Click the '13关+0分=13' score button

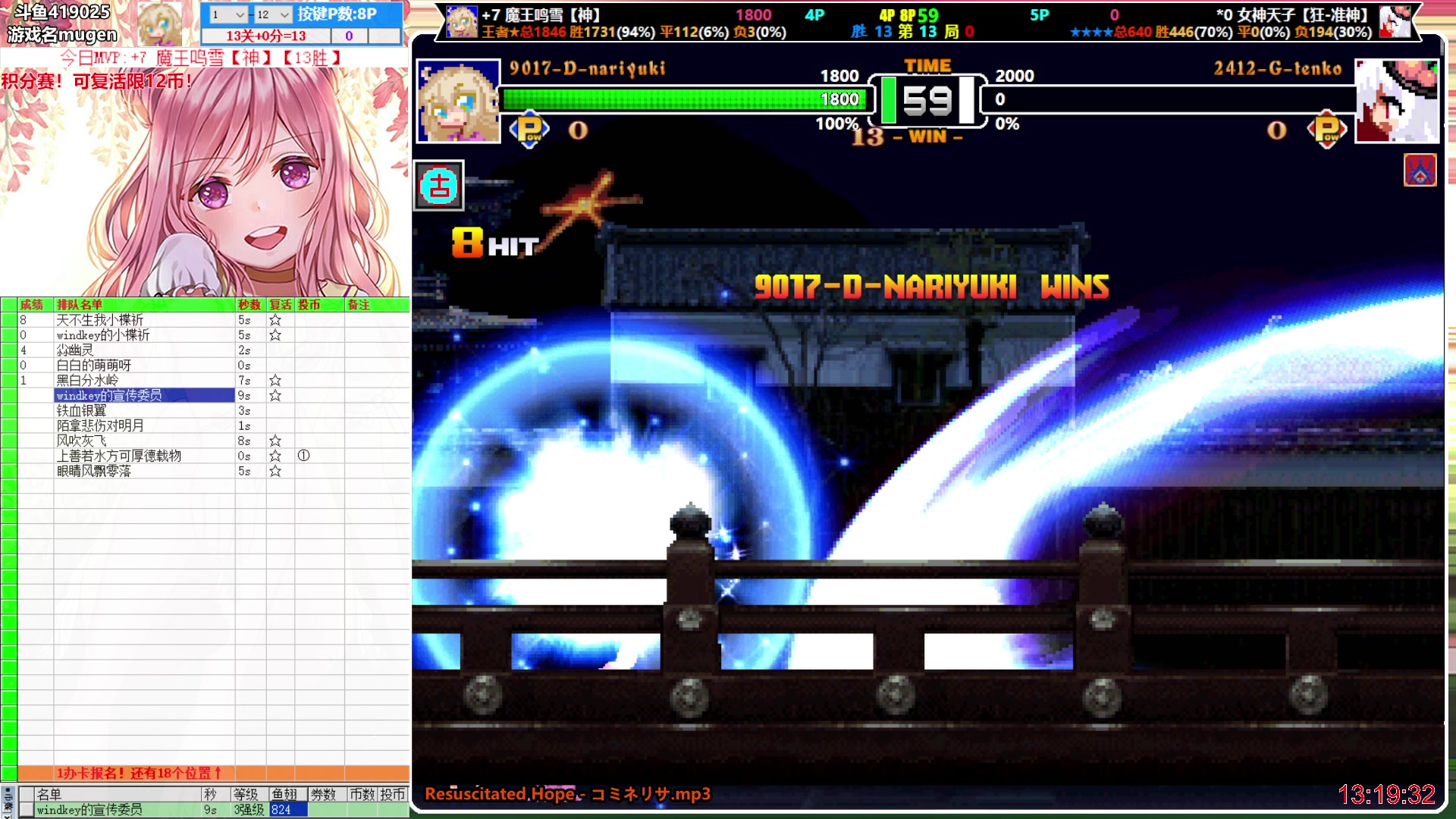point(265,36)
